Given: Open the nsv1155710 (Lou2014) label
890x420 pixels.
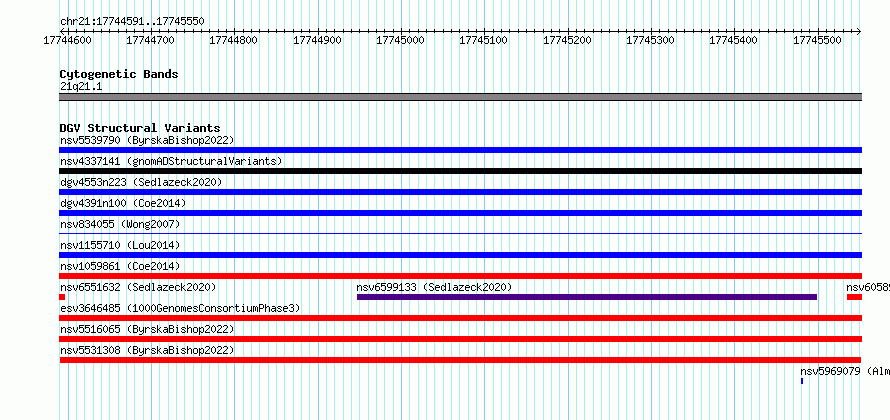Looking at the screenshot, I should [x=120, y=245].
